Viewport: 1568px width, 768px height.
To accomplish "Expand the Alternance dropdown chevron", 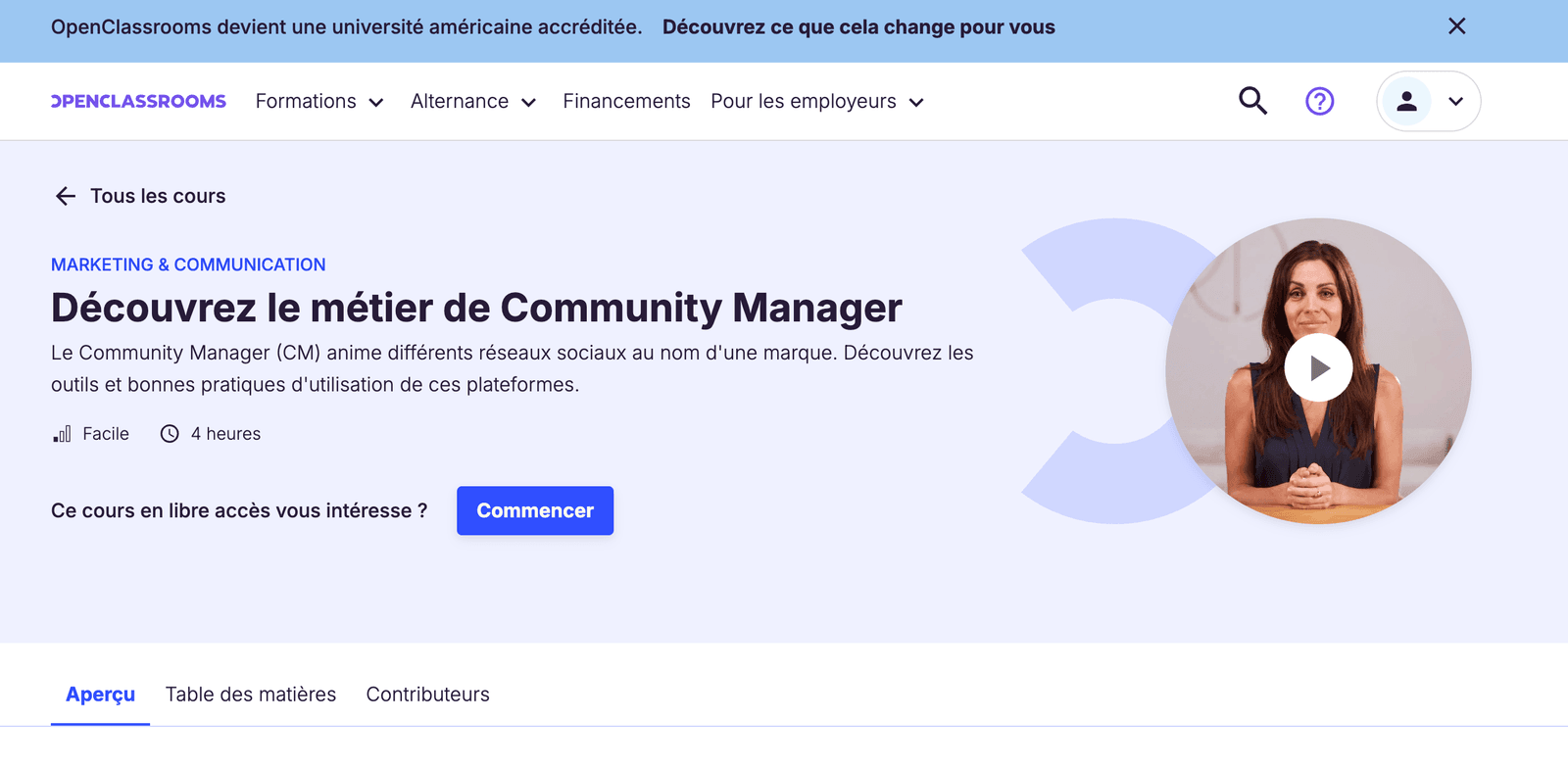I will [529, 102].
